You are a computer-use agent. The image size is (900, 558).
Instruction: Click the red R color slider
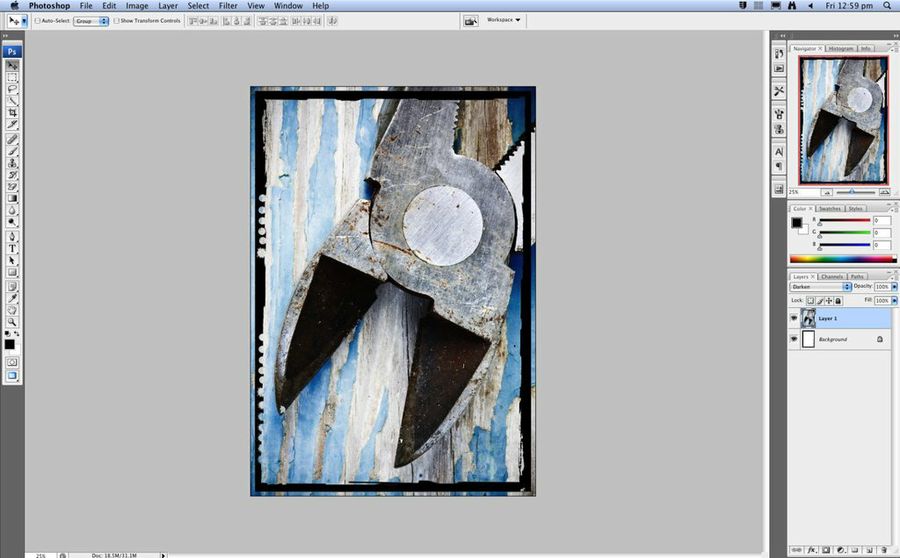click(844, 221)
